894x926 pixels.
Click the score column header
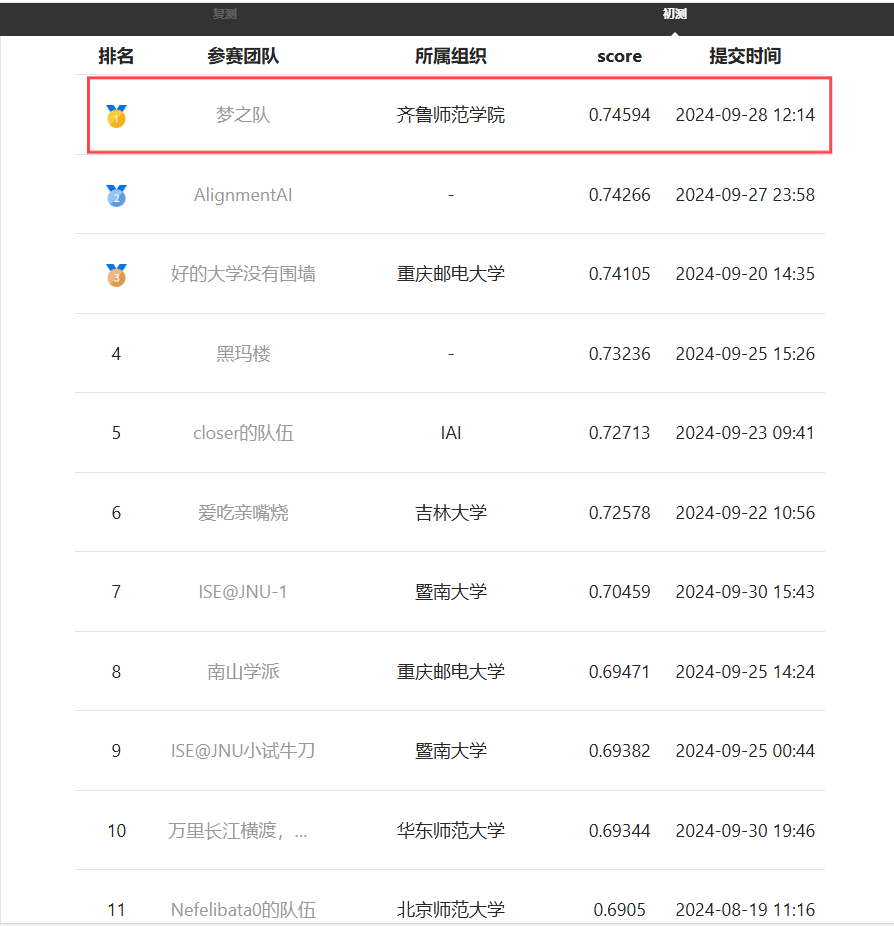(x=619, y=56)
